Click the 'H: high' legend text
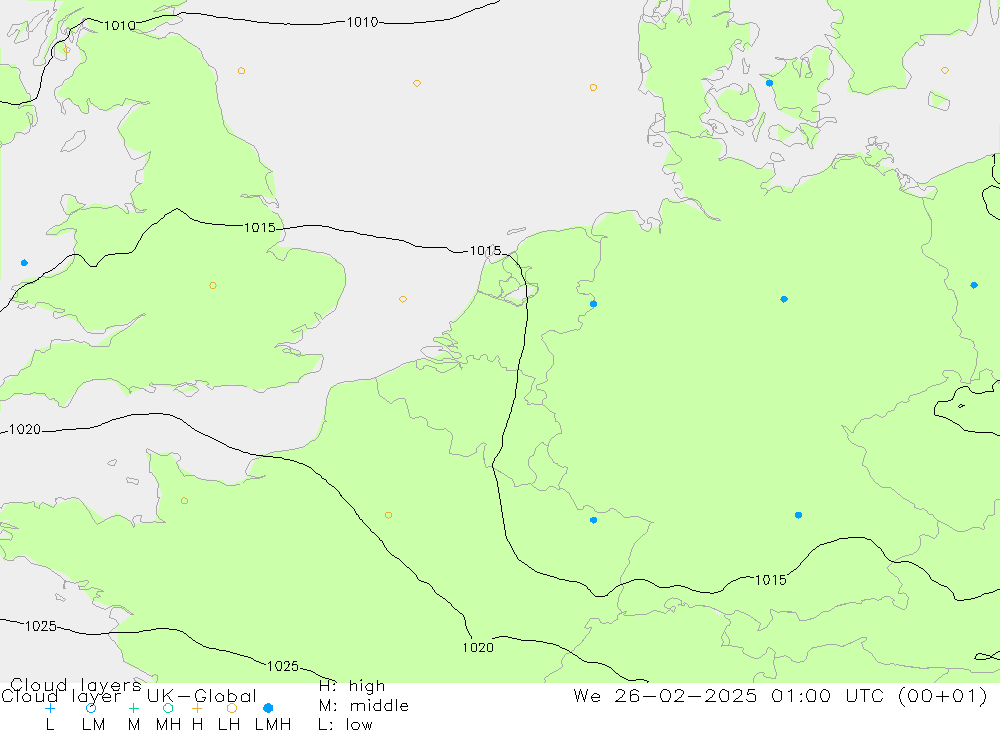1000x733 pixels. coord(352,686)
